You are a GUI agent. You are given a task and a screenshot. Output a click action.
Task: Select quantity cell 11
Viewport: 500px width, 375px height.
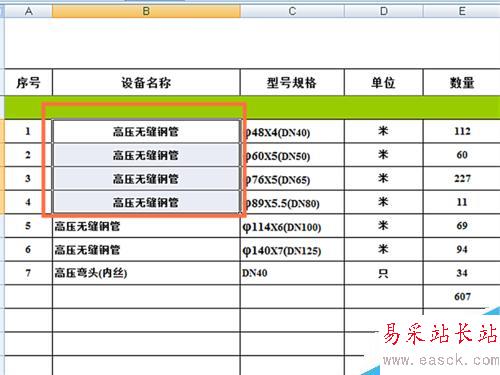(x=462, y=202)
